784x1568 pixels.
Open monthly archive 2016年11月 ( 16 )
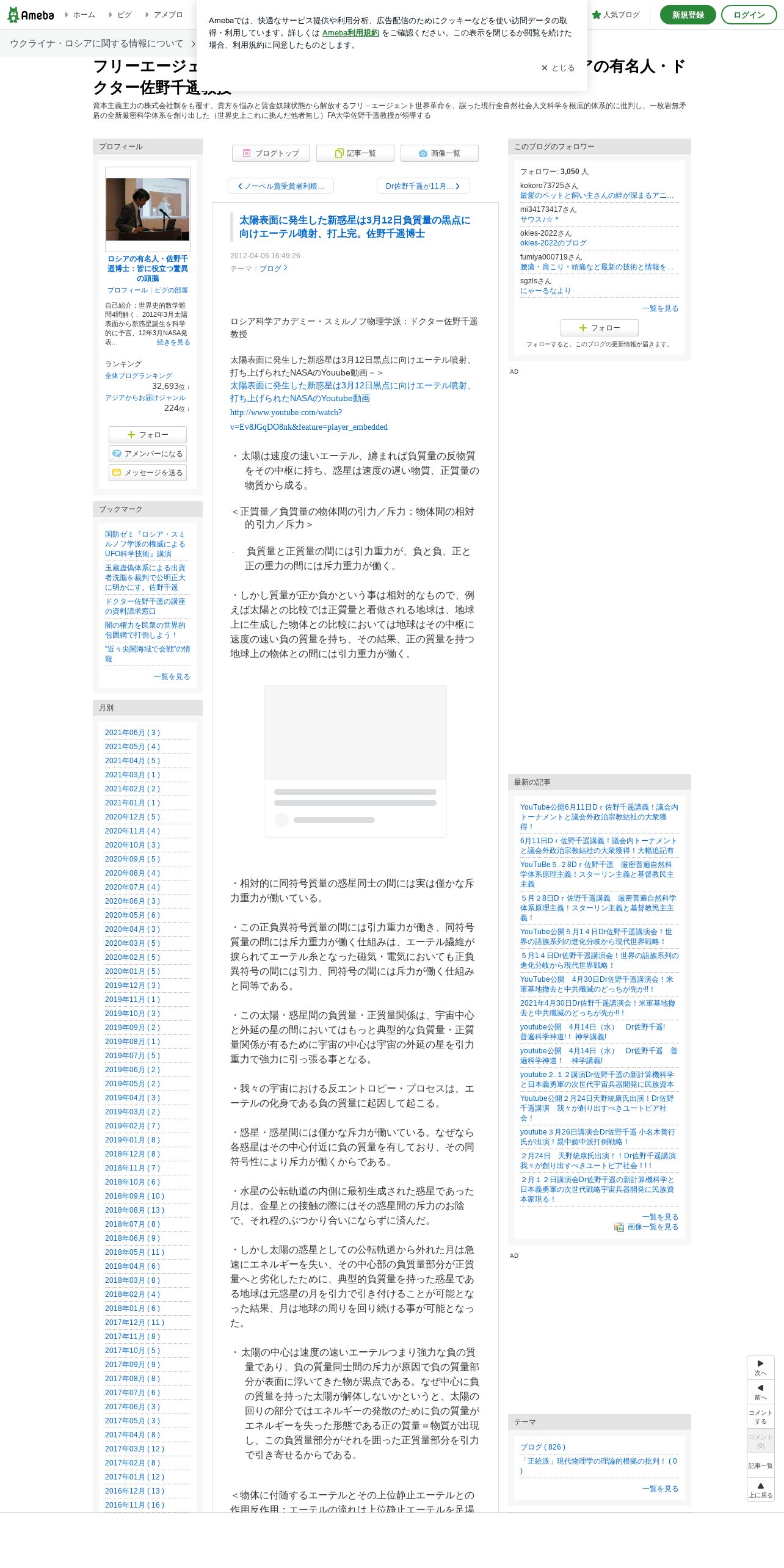tap(135, 1505)
